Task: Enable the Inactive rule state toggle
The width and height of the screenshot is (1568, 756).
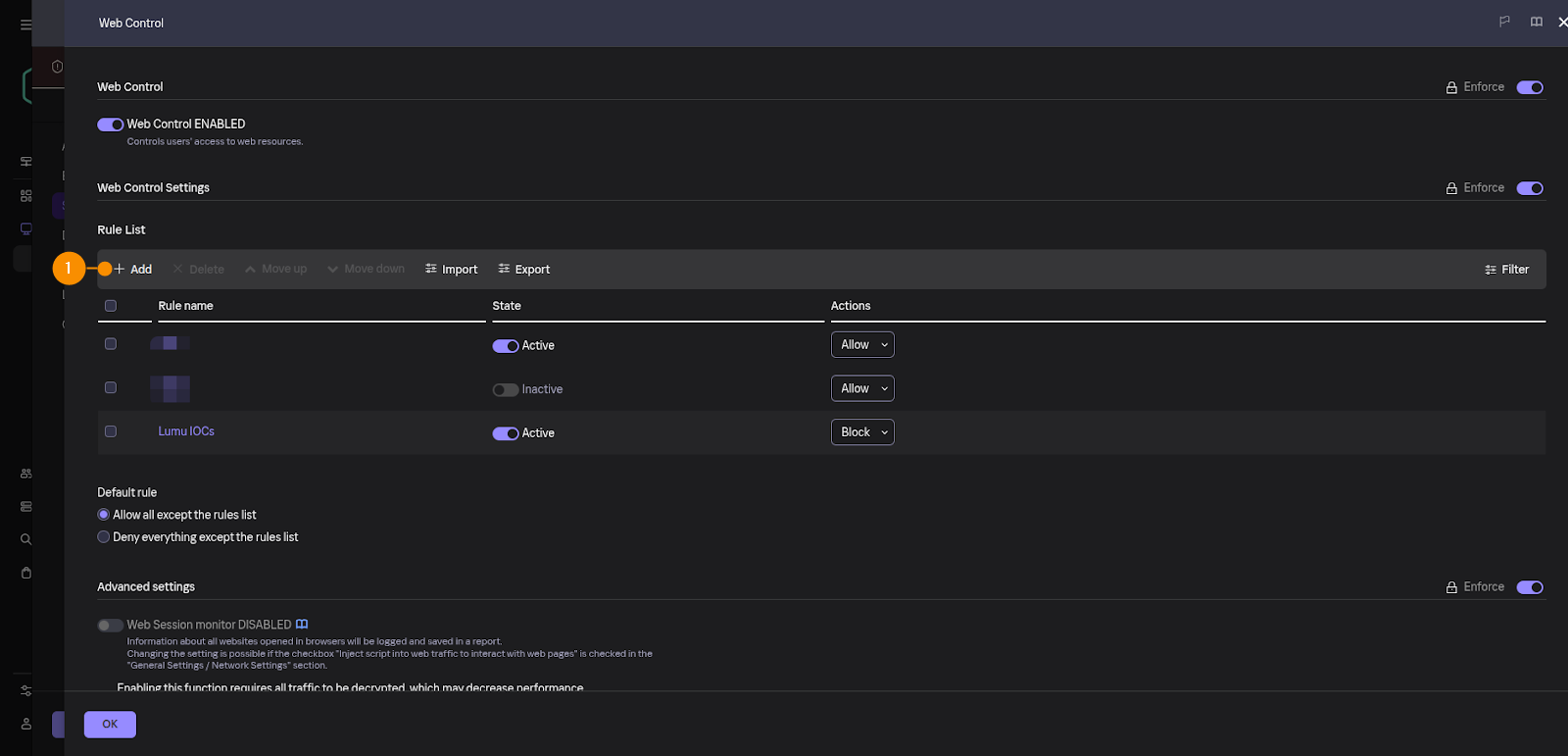Action: (x=505, y=390)
